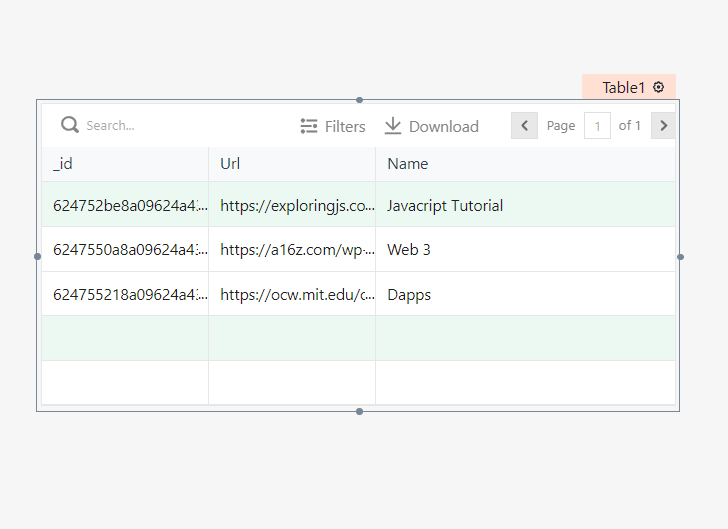Select the Table1 widget label
The width and height of the screenshot is (728, 529).
pyautogui.click(x=623, y=88)
